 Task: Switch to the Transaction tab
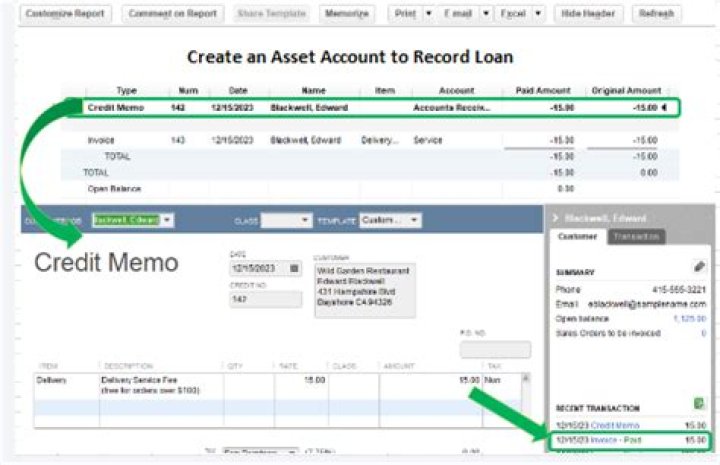coord(636,237)
